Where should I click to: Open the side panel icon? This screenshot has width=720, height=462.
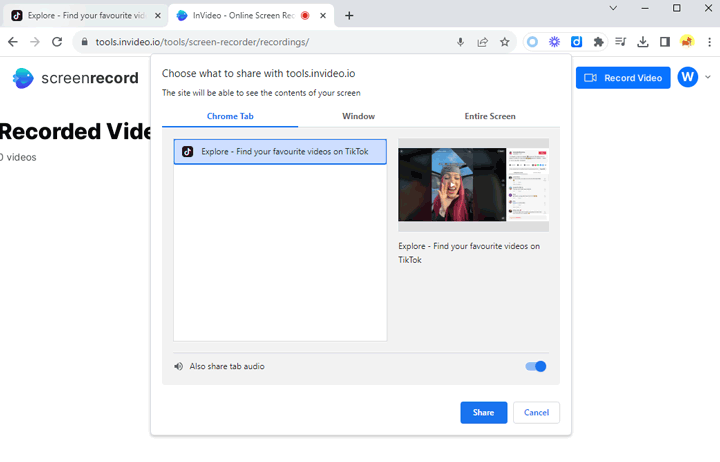[x=665, y=42]
